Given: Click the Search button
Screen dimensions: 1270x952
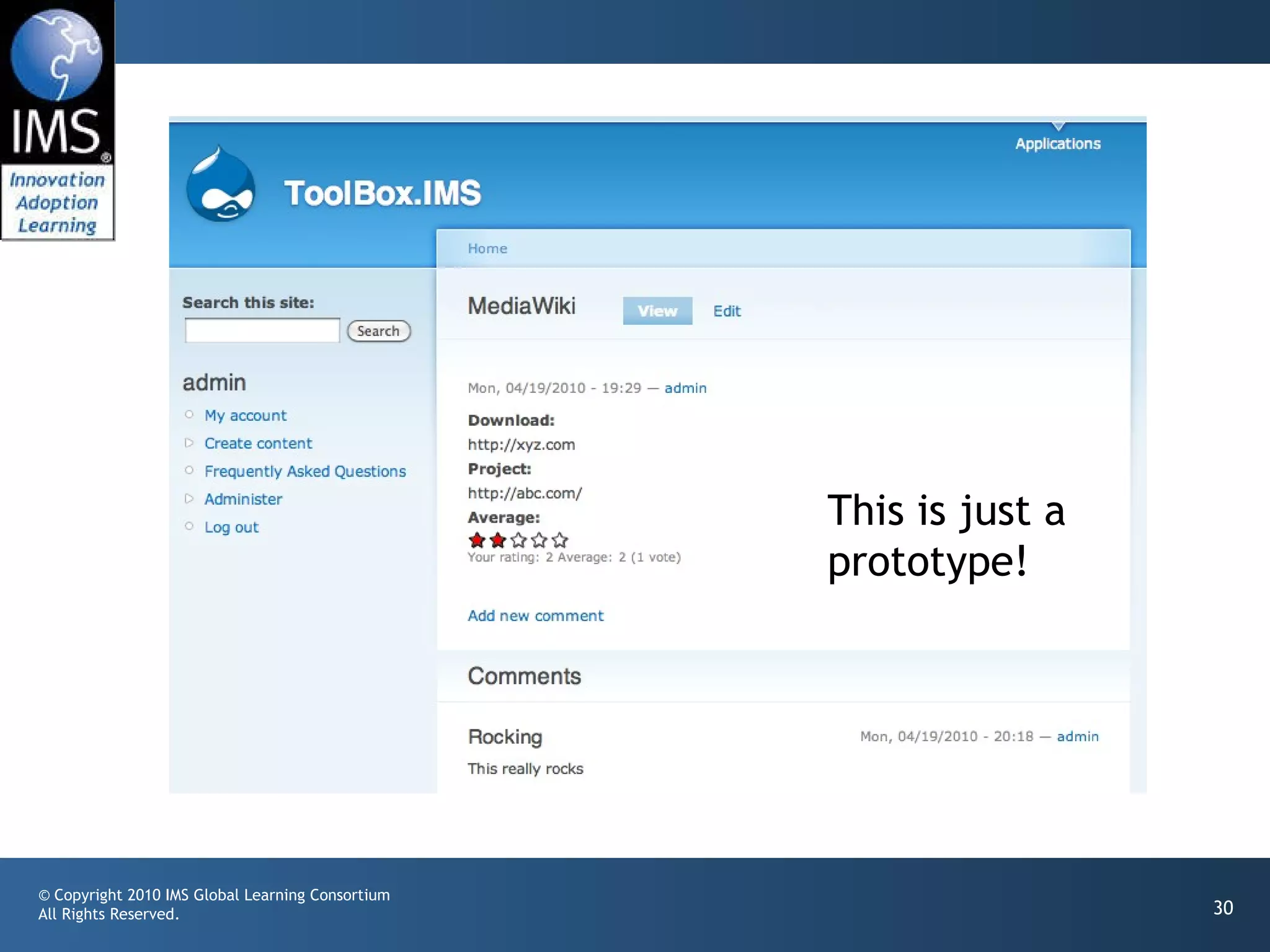Looking at the screenshot, I should 378,331.
